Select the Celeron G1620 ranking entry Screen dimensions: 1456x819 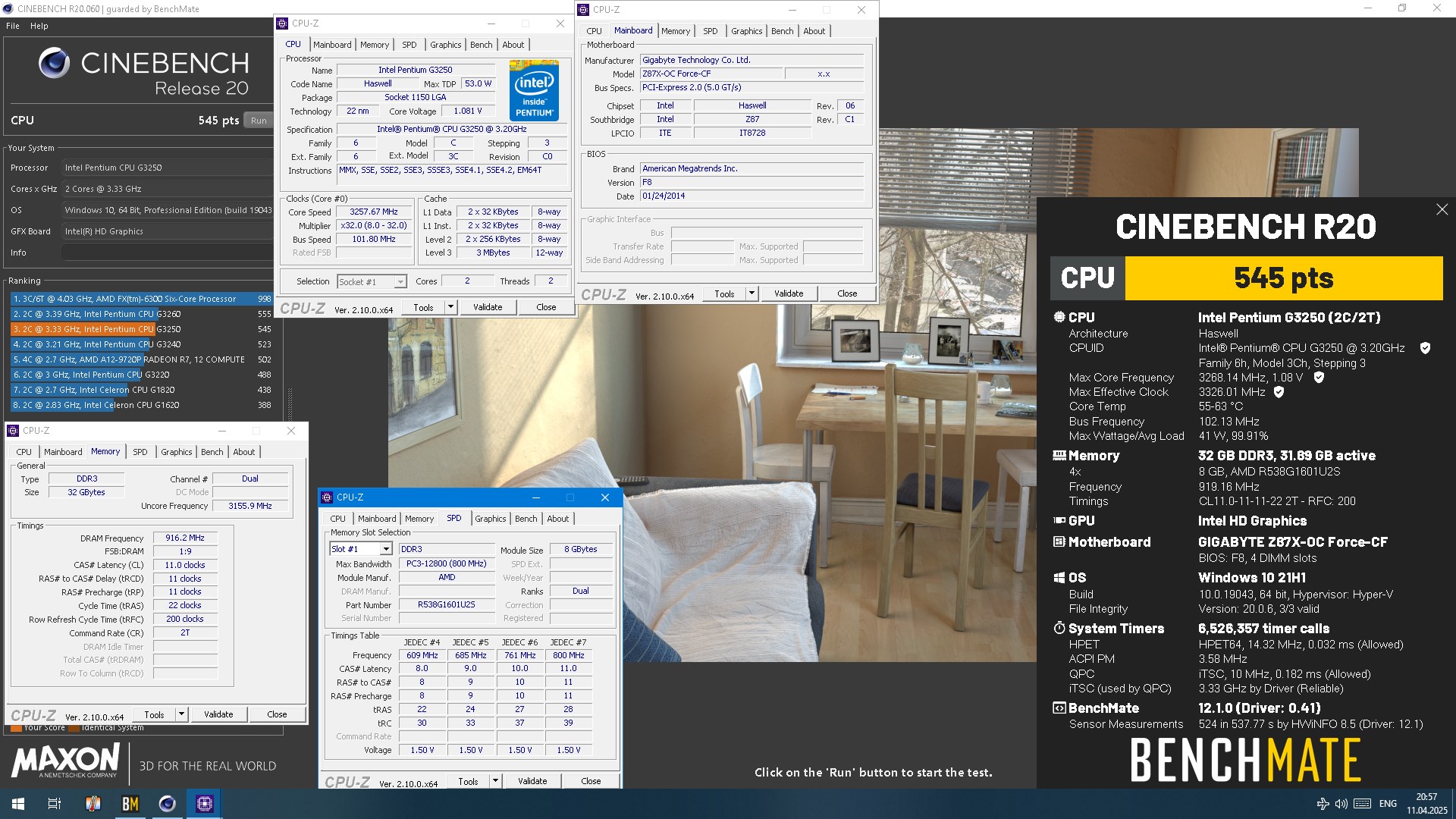pyautogui.click(x=142, y=405)
